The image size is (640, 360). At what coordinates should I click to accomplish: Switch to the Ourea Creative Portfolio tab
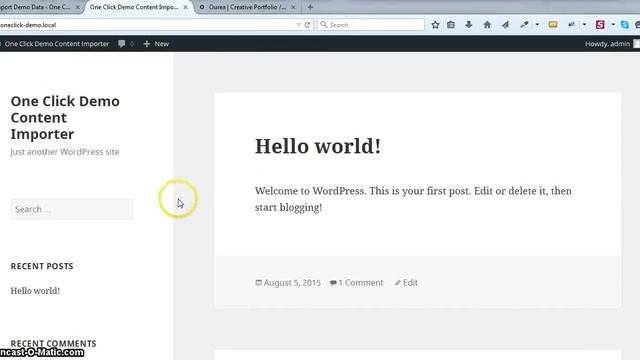pyautogui.click(x=247, y=7)
